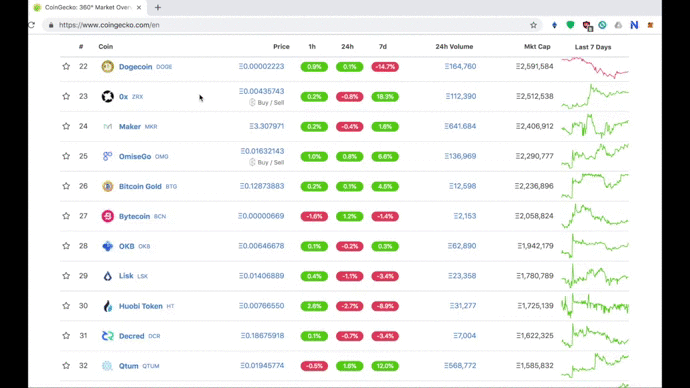Star 0x ZRX as a favorite
Image resolution: width=690 pixels, height=388 pixels.
click(66, 96)
